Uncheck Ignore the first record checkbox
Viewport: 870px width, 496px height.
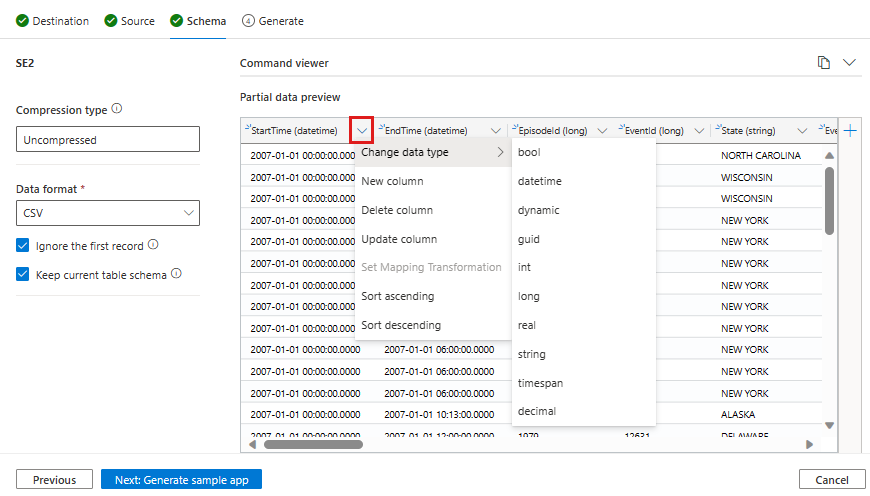click(x=23, y=246)
